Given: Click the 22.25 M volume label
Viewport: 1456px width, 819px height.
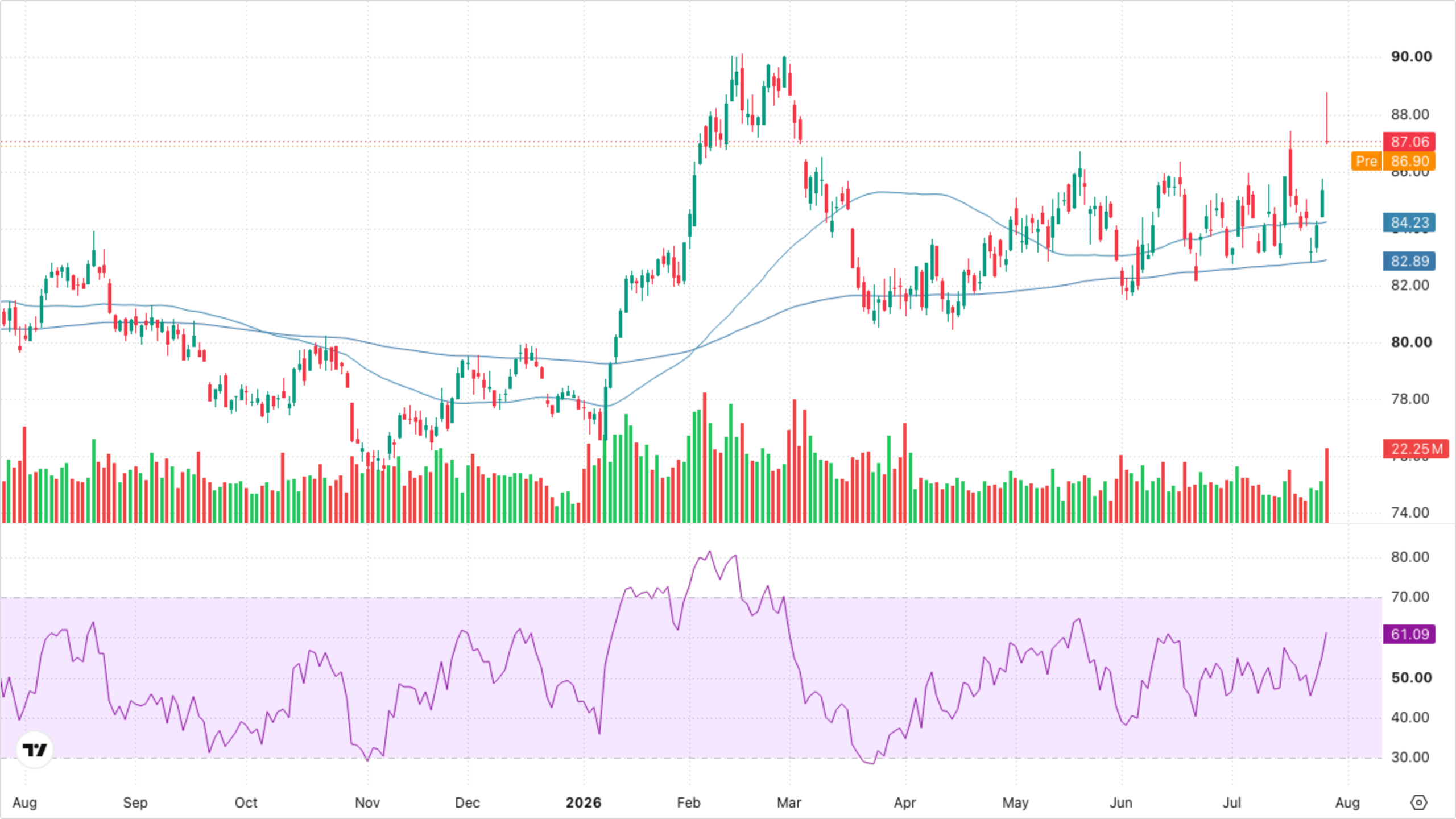Looking at the screenshot, I should pyautogui.click(x=1416, y=449).
